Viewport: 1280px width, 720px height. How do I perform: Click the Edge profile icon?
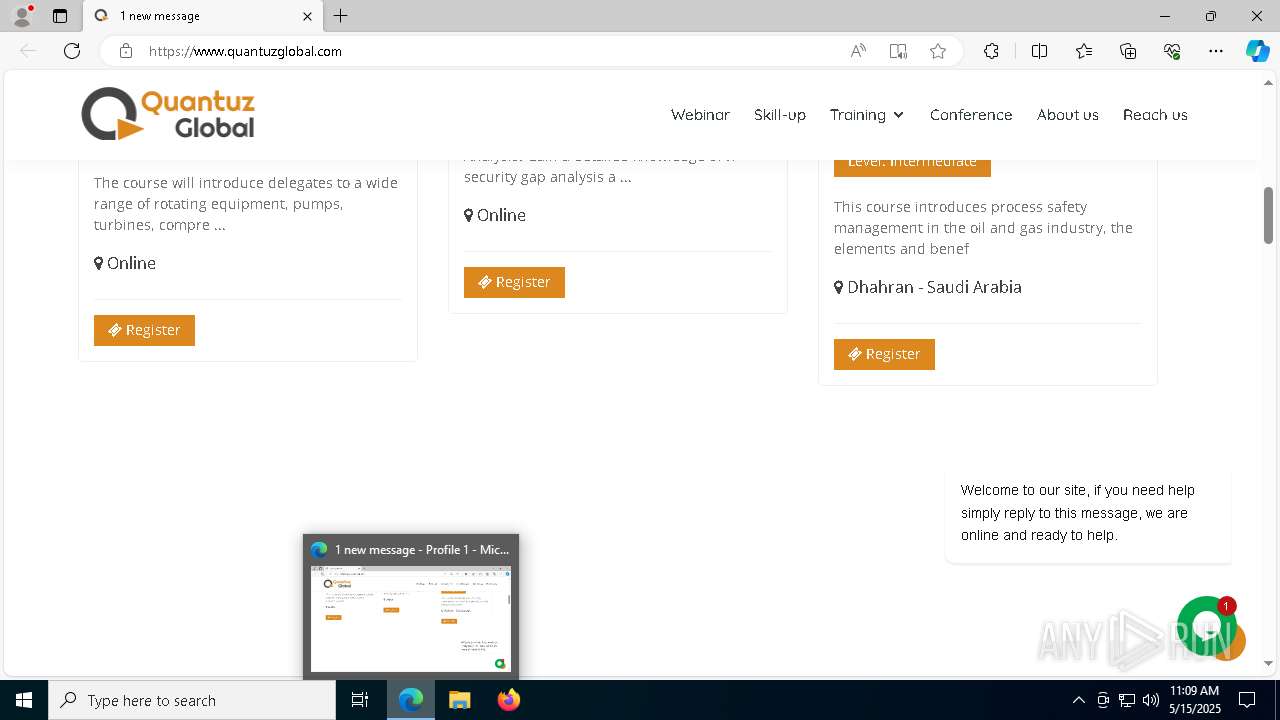point(21,16)
